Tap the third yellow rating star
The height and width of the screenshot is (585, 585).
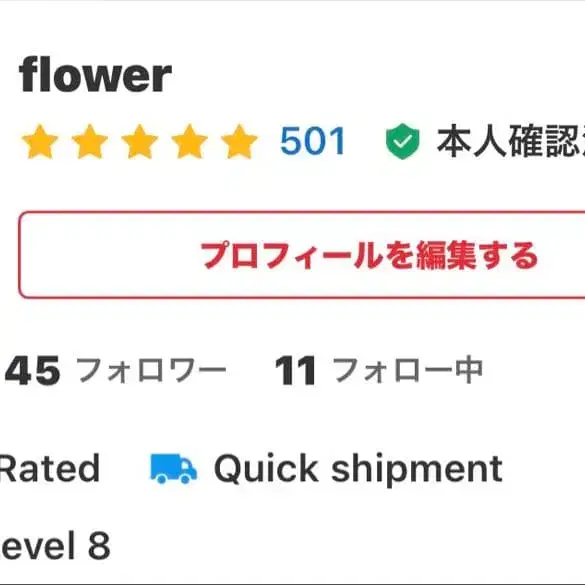pos(140,142)
